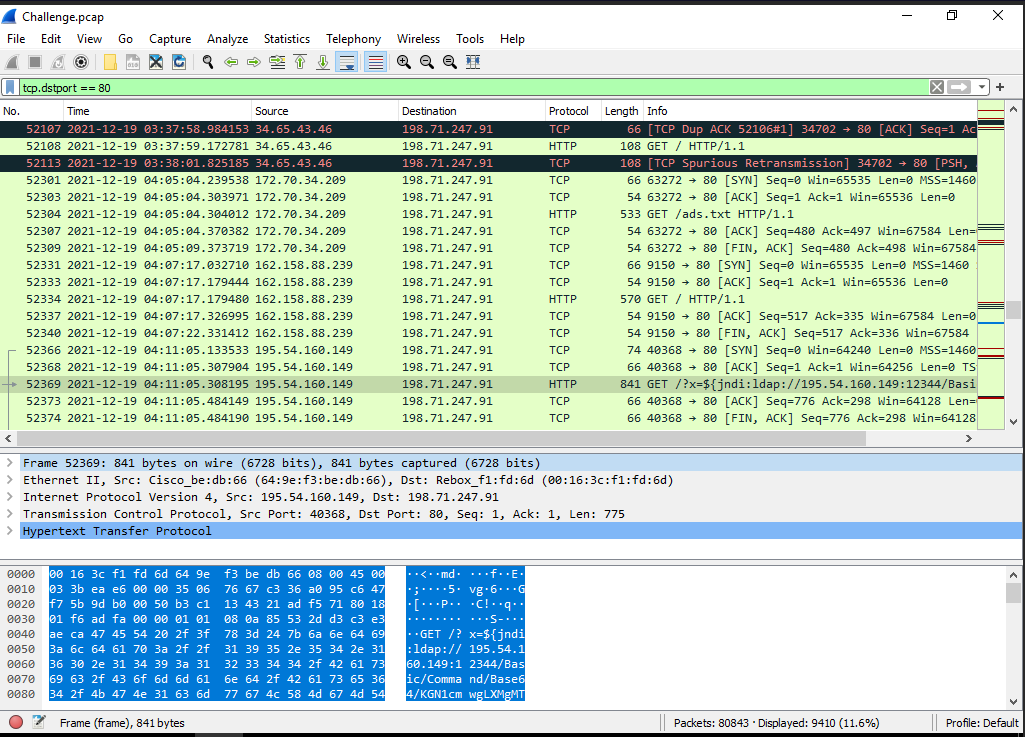Open the Analyze menu

[227, 39]
